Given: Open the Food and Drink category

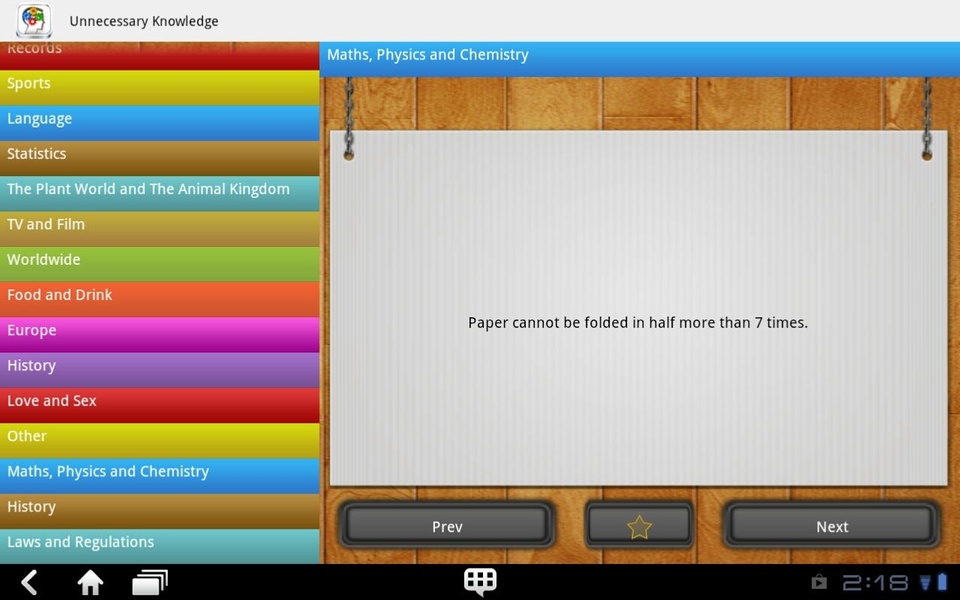Looking at the screenshot, I should click(160, 299).
